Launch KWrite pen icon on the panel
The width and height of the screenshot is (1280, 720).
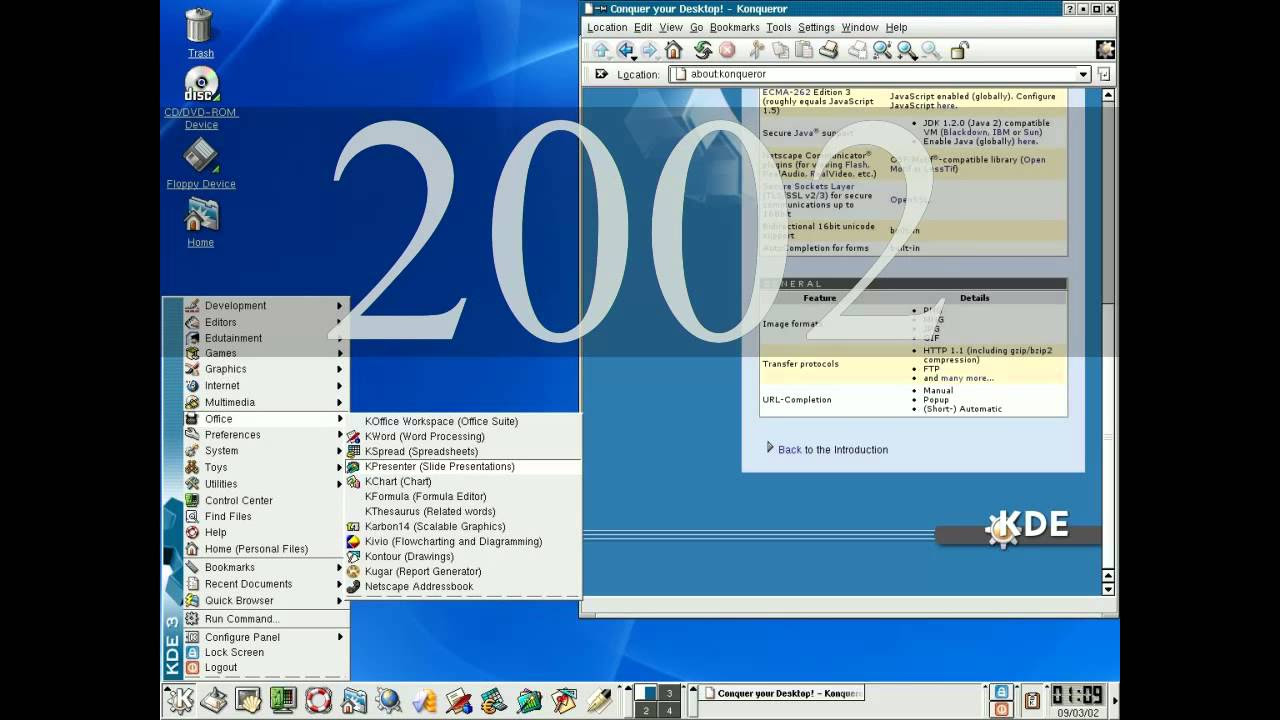tap(599, 700)
